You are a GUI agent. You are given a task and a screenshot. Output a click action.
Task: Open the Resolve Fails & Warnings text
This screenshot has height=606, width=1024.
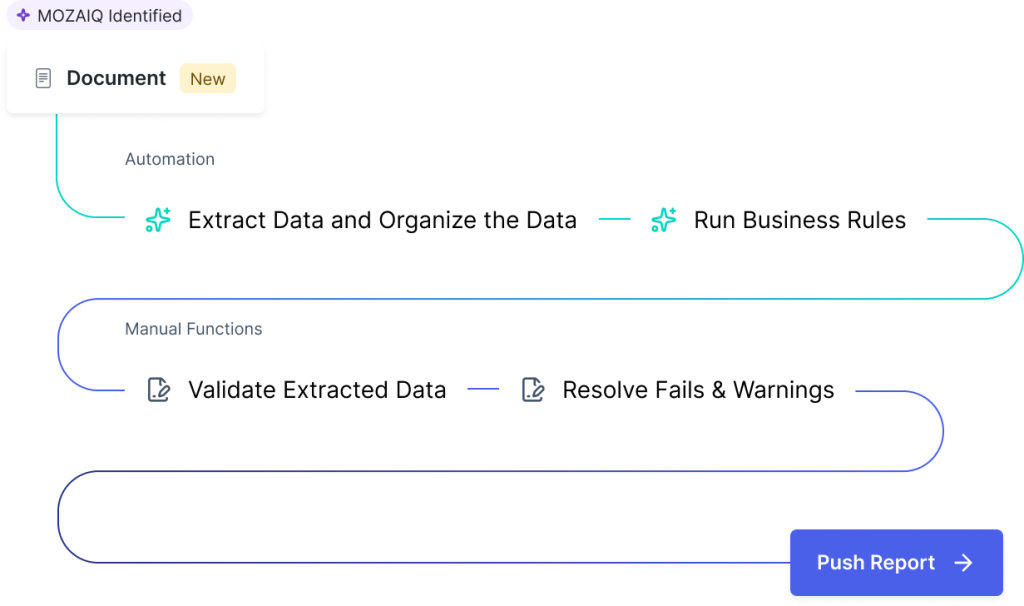coord(698,390)
